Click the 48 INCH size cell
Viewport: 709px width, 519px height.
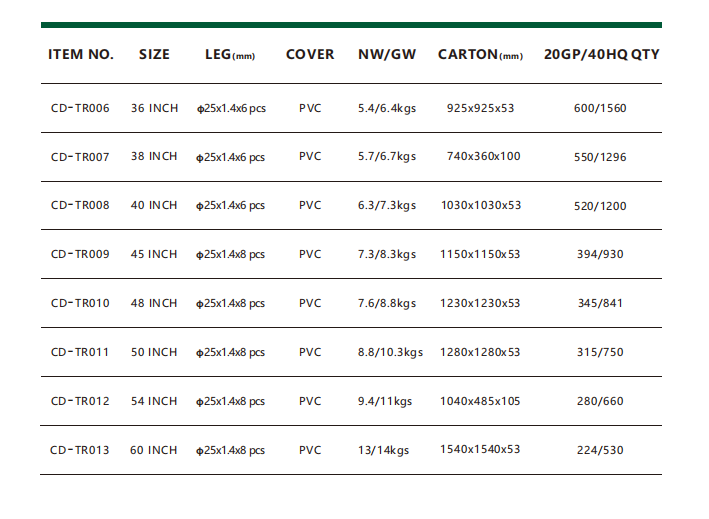tap(154, 303)
